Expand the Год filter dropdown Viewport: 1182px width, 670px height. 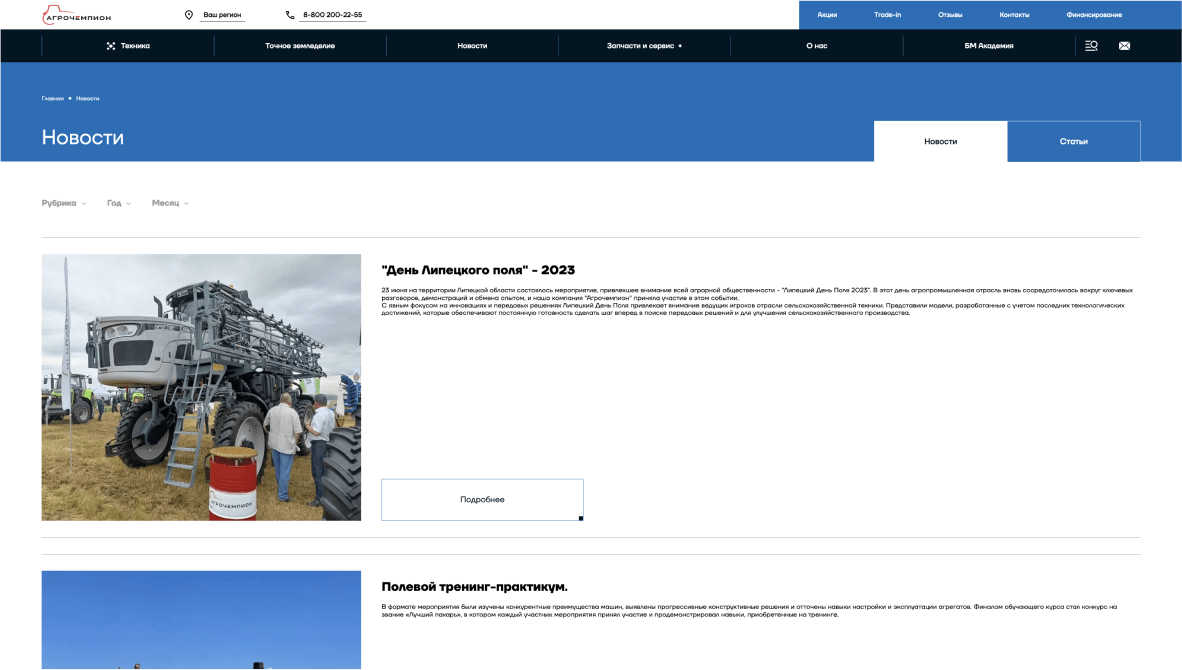pos(119,203)
